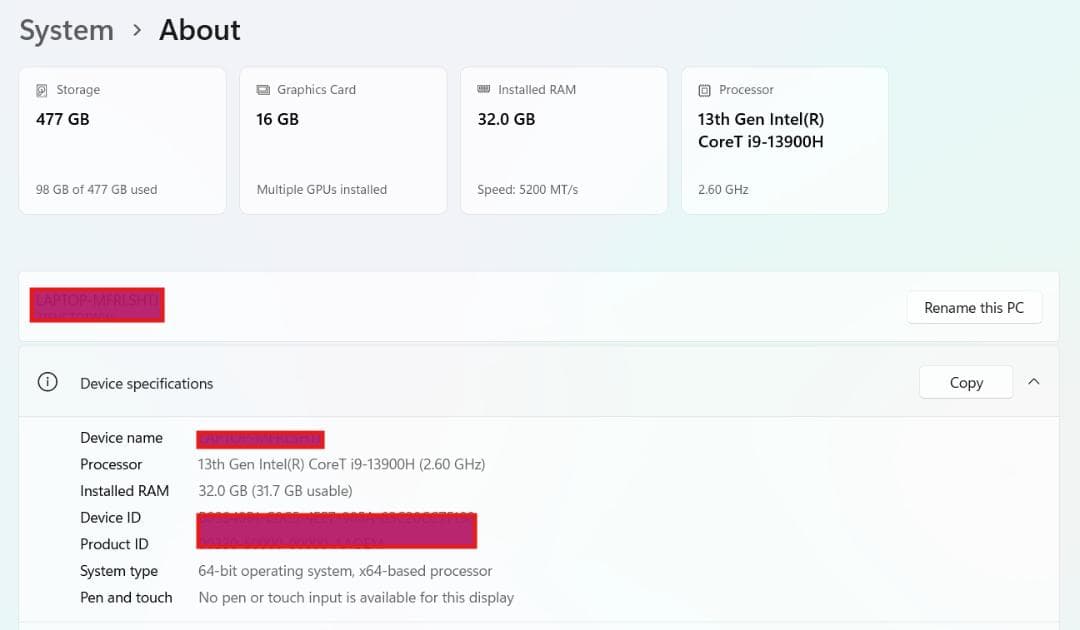
Task: Click the Pen and touch label
Action: pyautogui.click(x=126, y=597)
